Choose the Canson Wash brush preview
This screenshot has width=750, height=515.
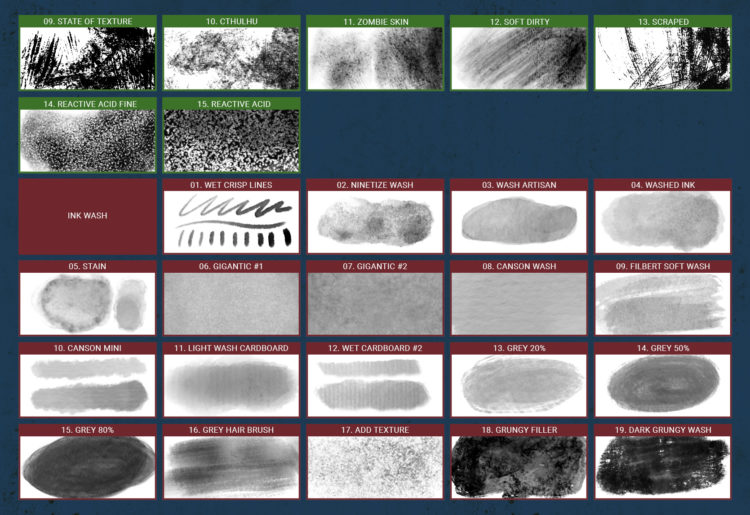tap(519, 304)
